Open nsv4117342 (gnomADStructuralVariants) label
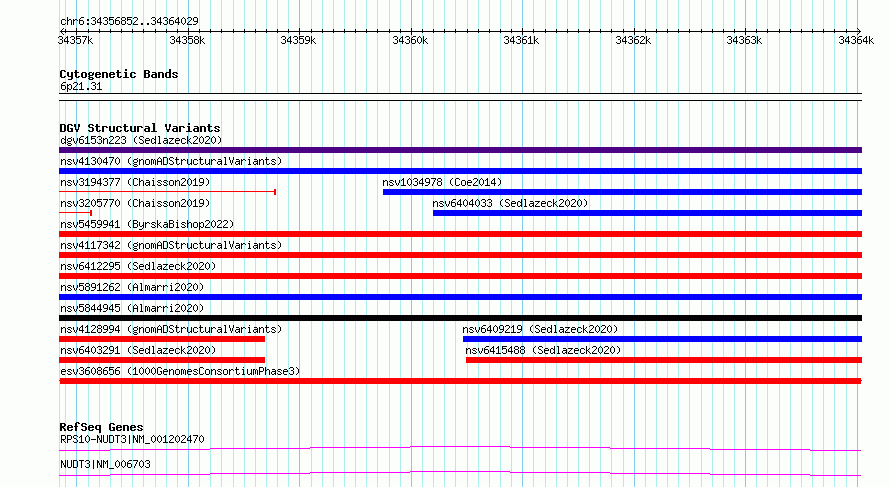The image size is (890, 487). point(171,245)
